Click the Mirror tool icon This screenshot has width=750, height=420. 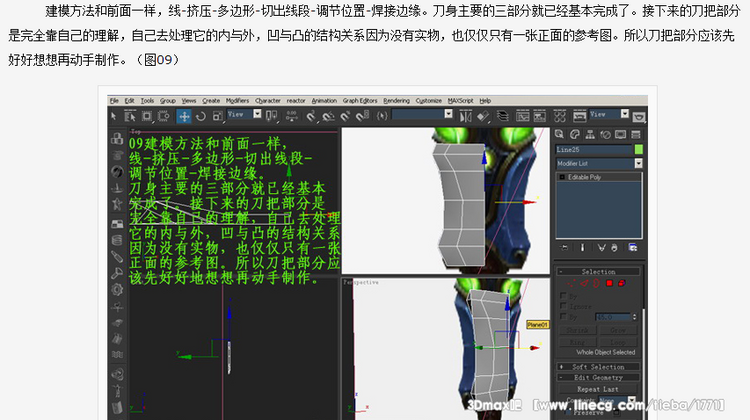pyautogui.click(x=465, y=116)
